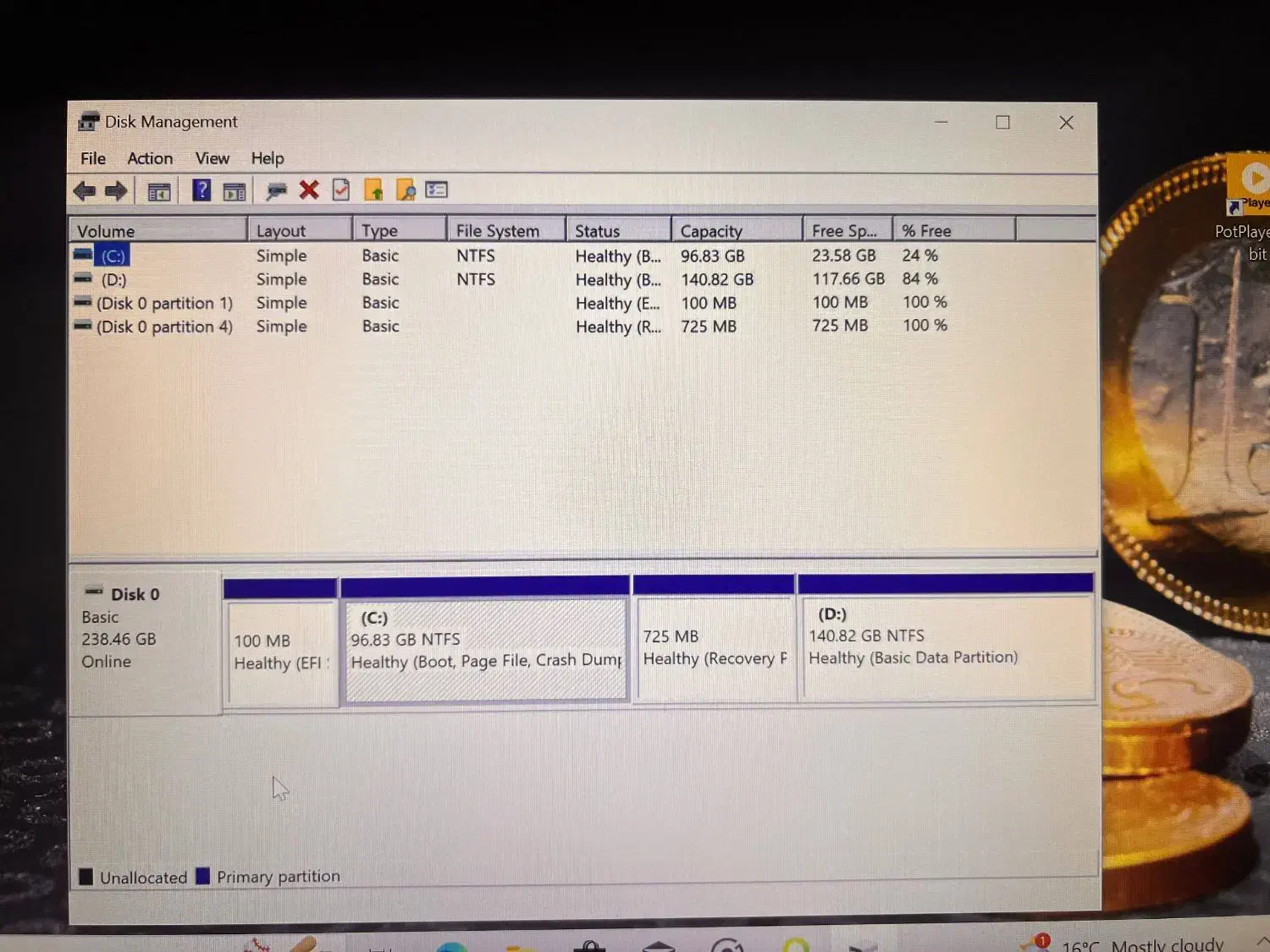The height and width of the screenshot is (952, 1270).
Task: Click the Properties checkmark page icon
Action: (x=340, y=190)
